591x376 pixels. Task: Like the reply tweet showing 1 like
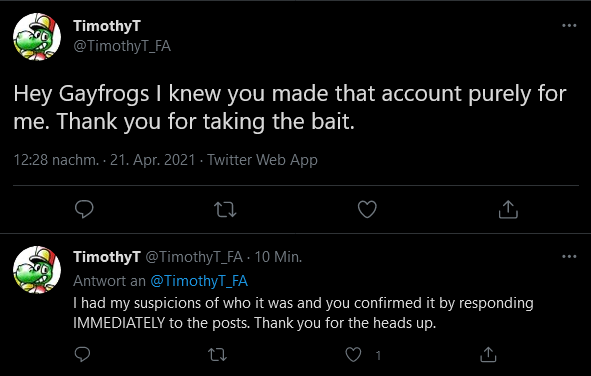point(354,355)
